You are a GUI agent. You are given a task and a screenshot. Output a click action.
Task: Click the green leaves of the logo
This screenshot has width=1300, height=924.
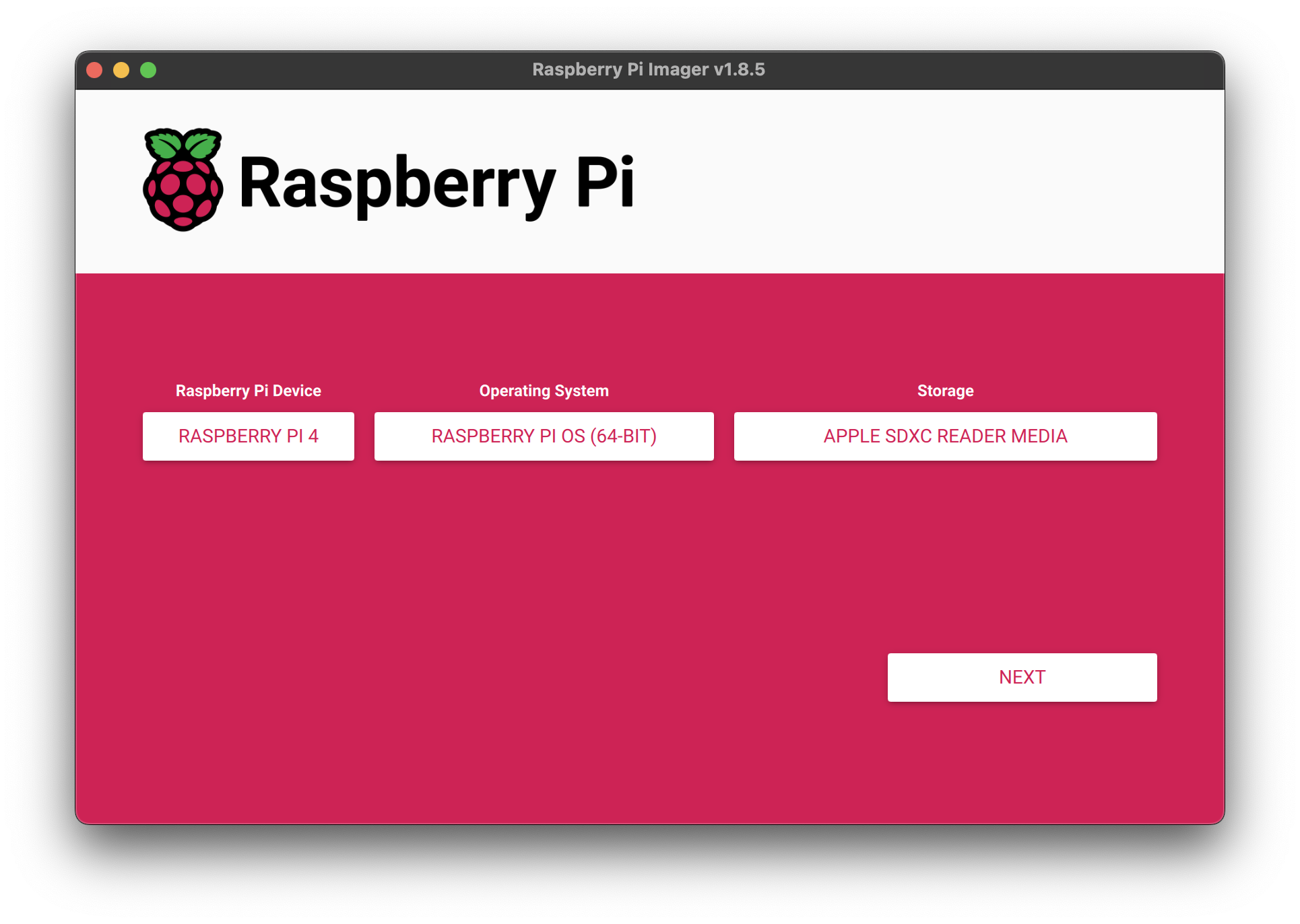181,143
